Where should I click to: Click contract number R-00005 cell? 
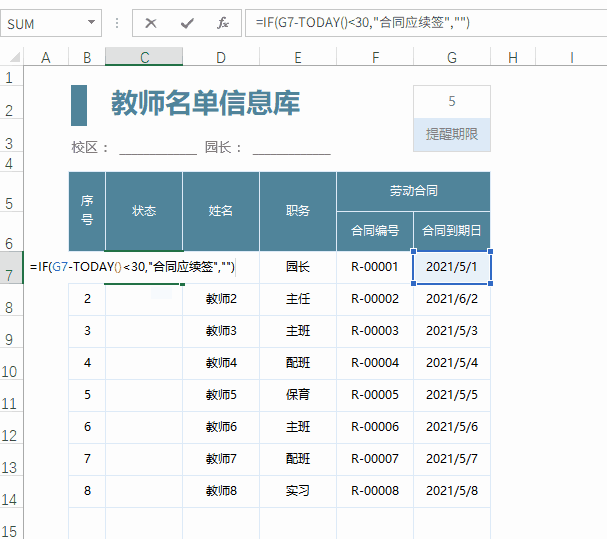pos(375,395)
